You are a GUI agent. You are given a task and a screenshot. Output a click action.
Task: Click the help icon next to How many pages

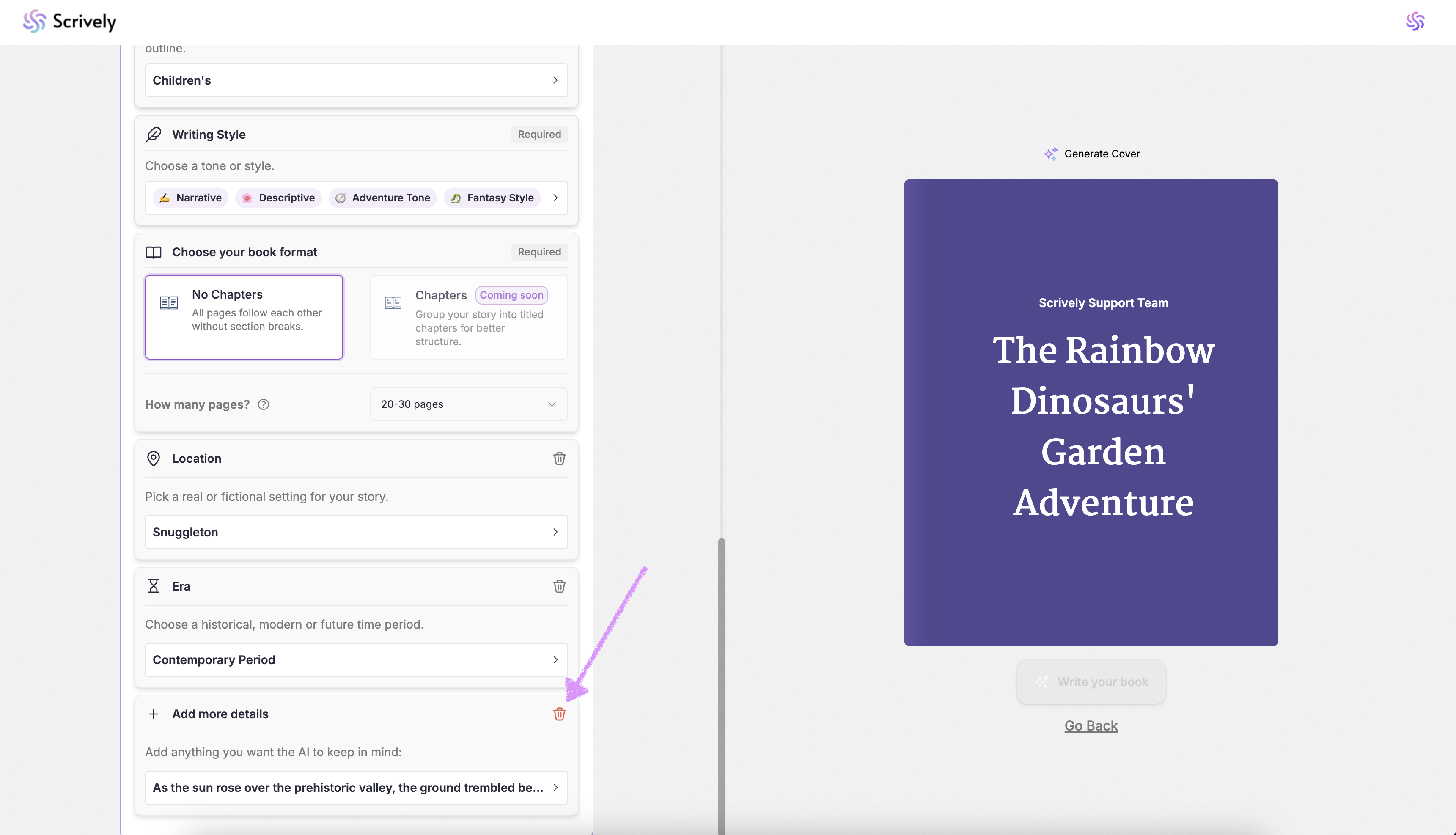(x=263, y=404)
